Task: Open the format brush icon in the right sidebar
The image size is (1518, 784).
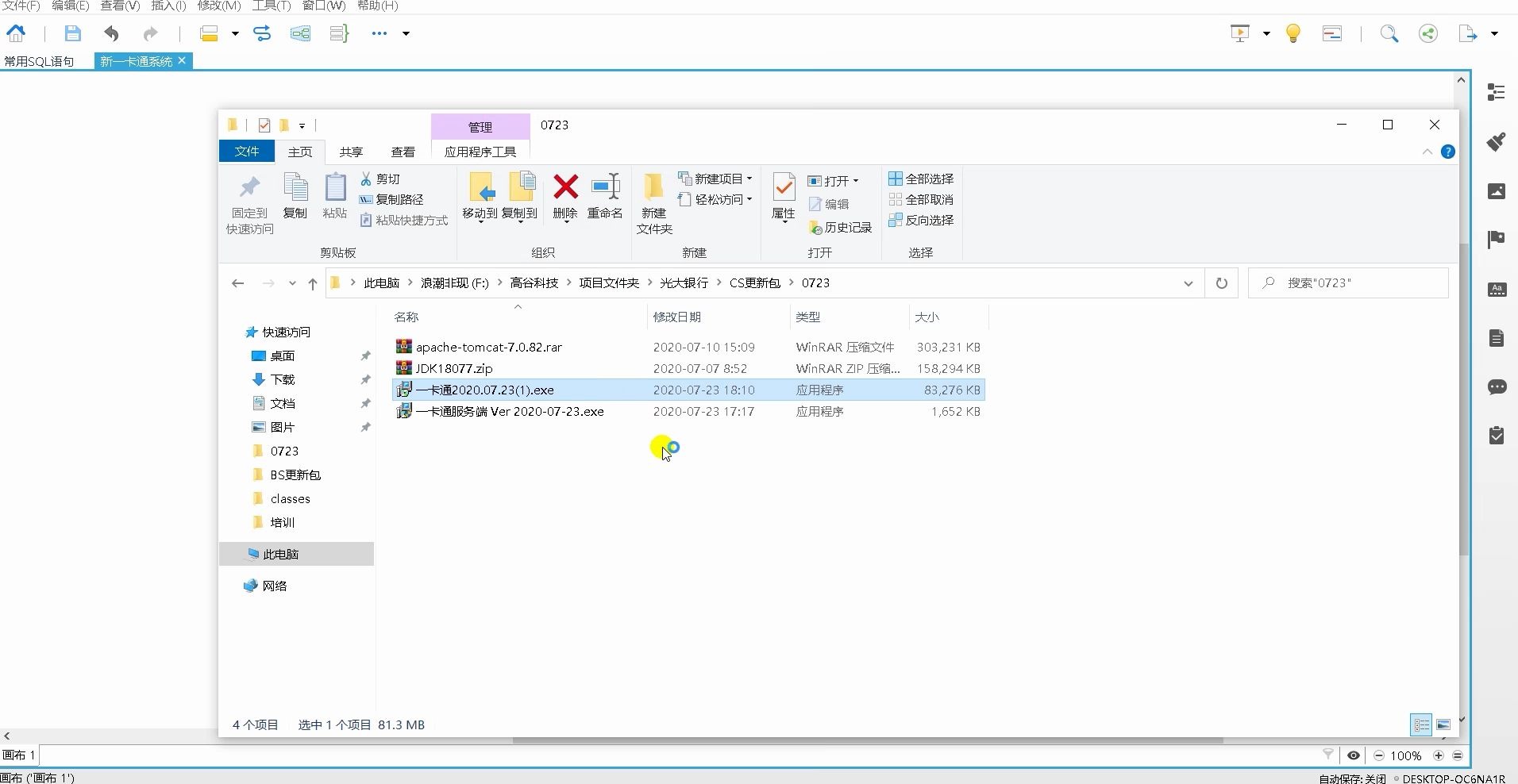Action: [1497, 141]
